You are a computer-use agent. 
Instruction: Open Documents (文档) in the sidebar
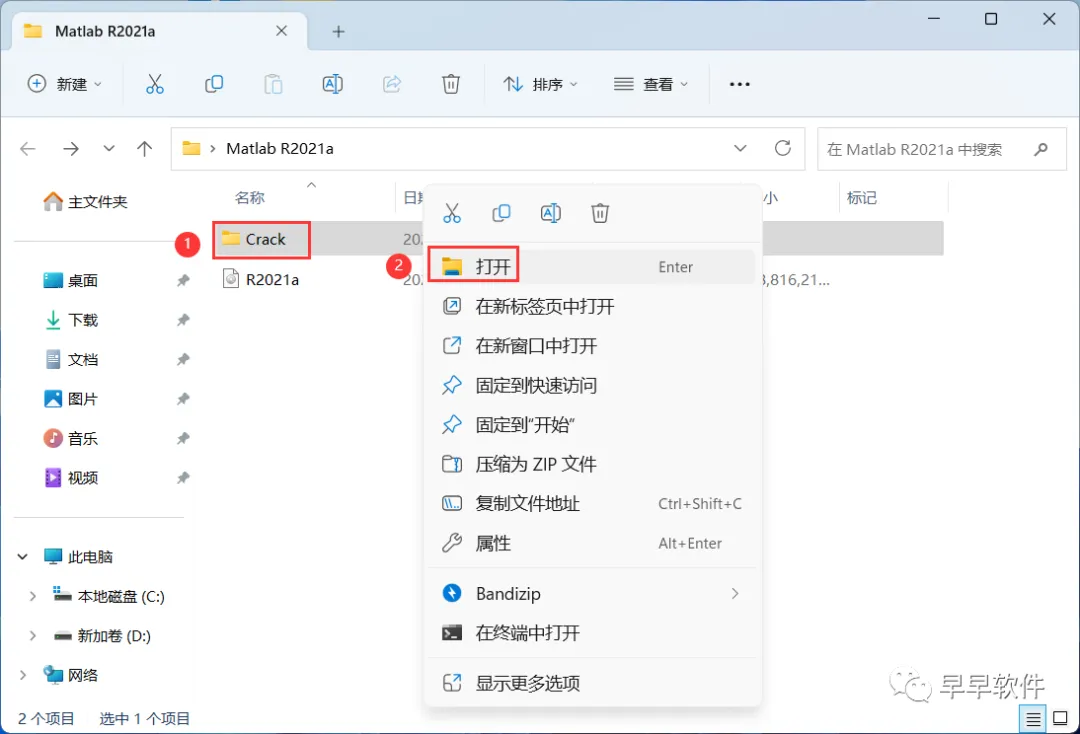71,359
